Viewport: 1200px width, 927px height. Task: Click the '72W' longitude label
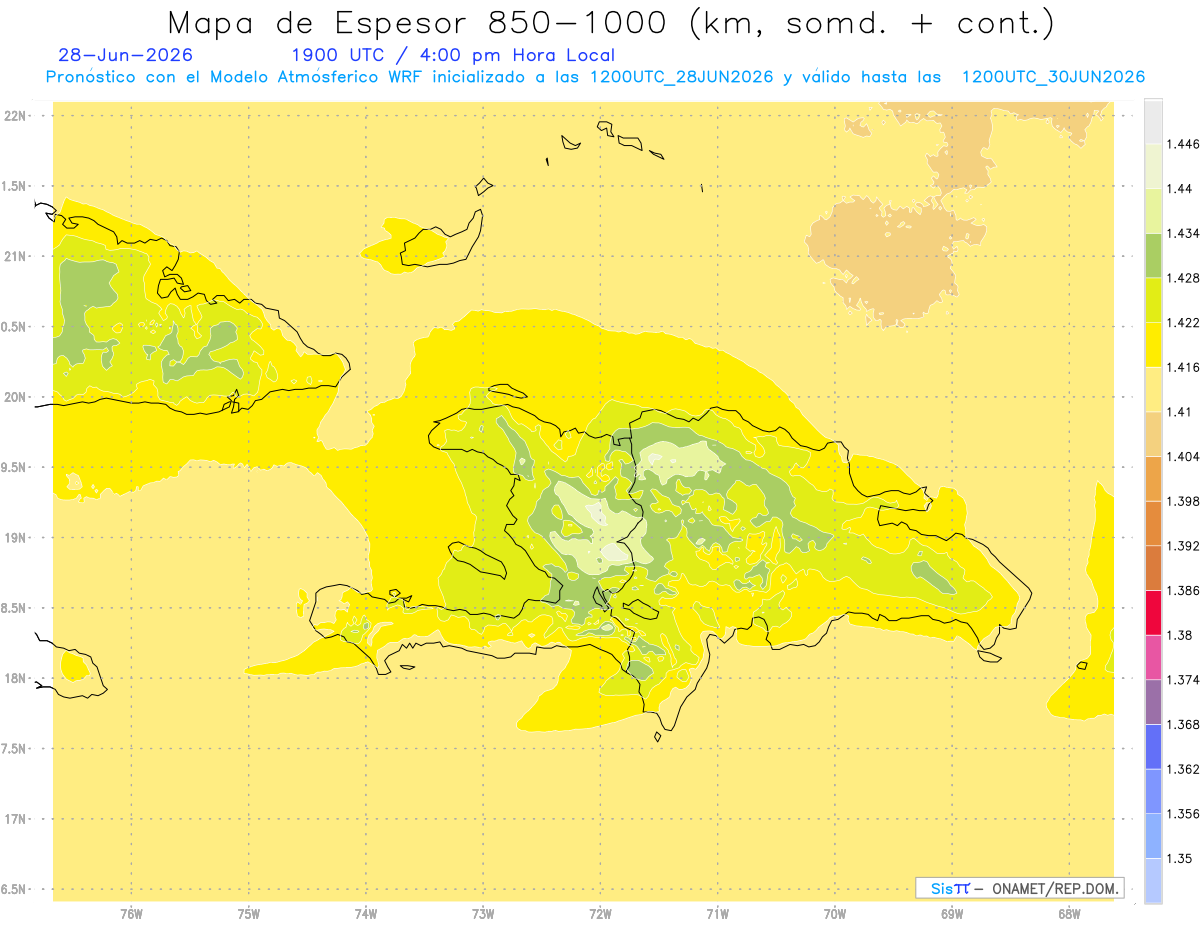click(600, 913)
